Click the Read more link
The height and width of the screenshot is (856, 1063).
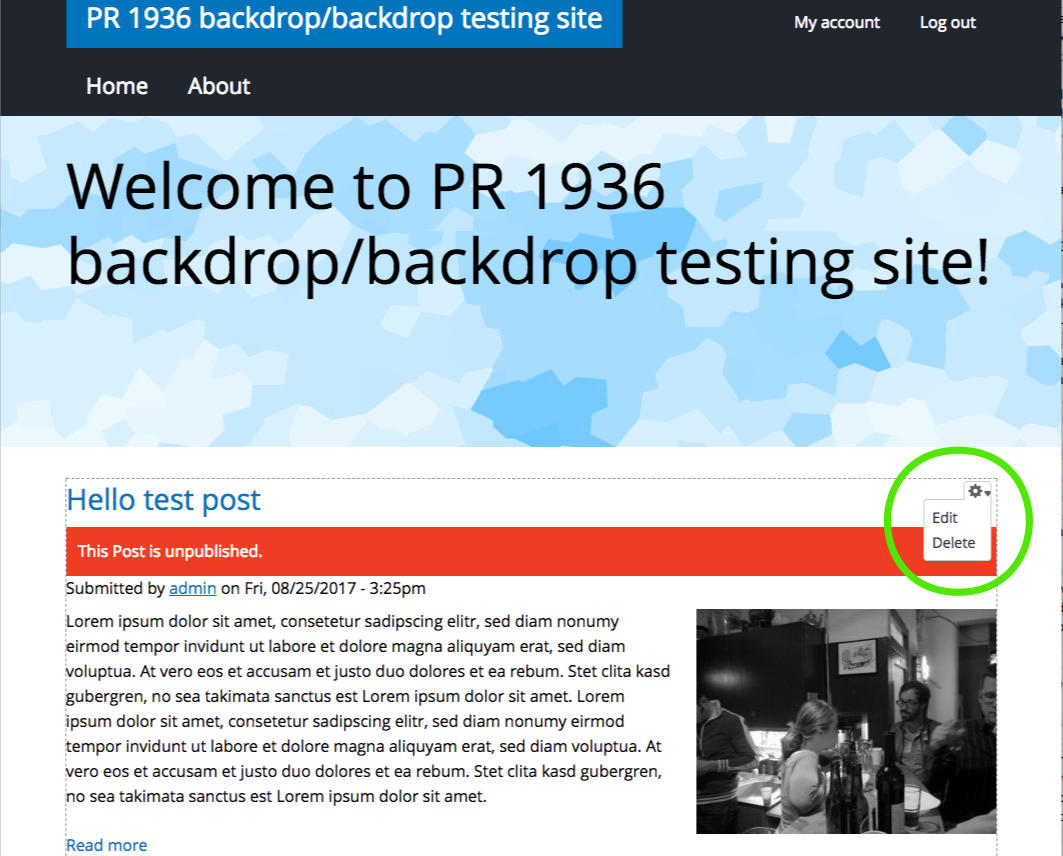click(x=106, y=844)
